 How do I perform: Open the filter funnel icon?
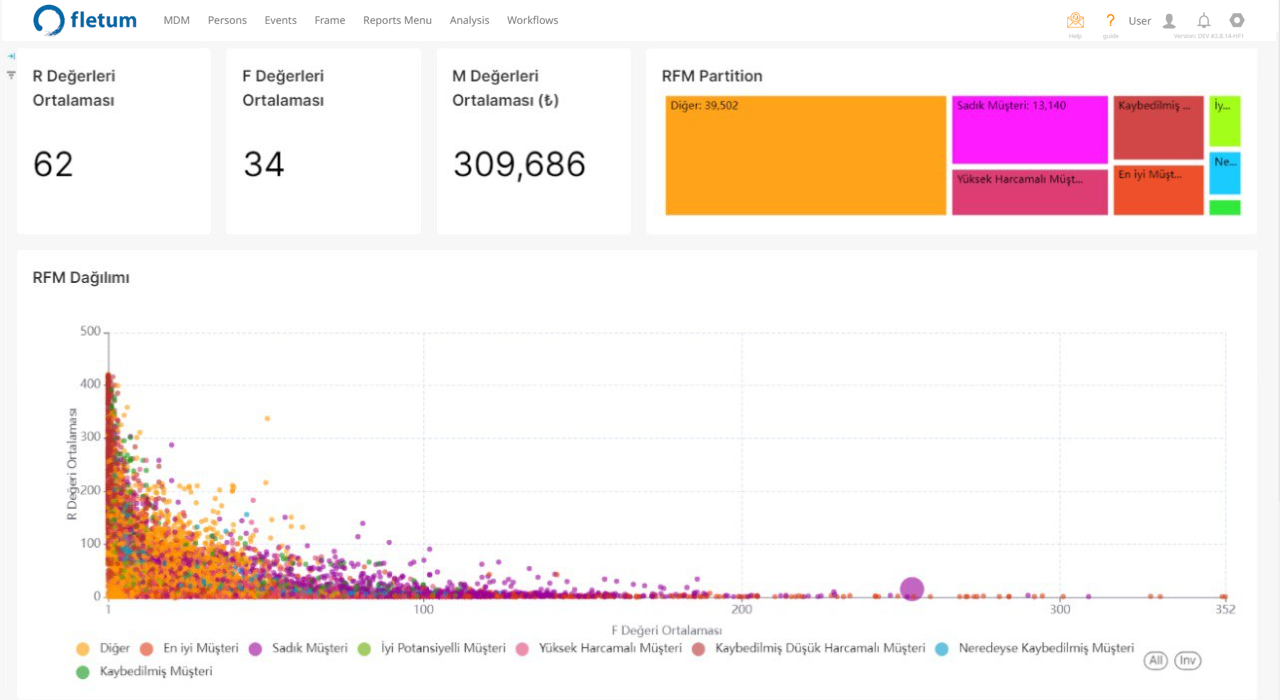11,74
